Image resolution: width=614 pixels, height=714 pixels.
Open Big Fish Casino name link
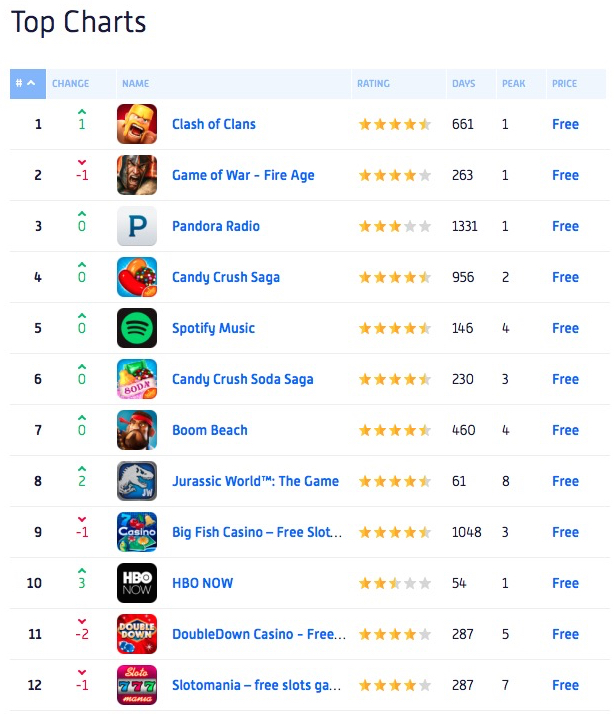click(257, 532)
